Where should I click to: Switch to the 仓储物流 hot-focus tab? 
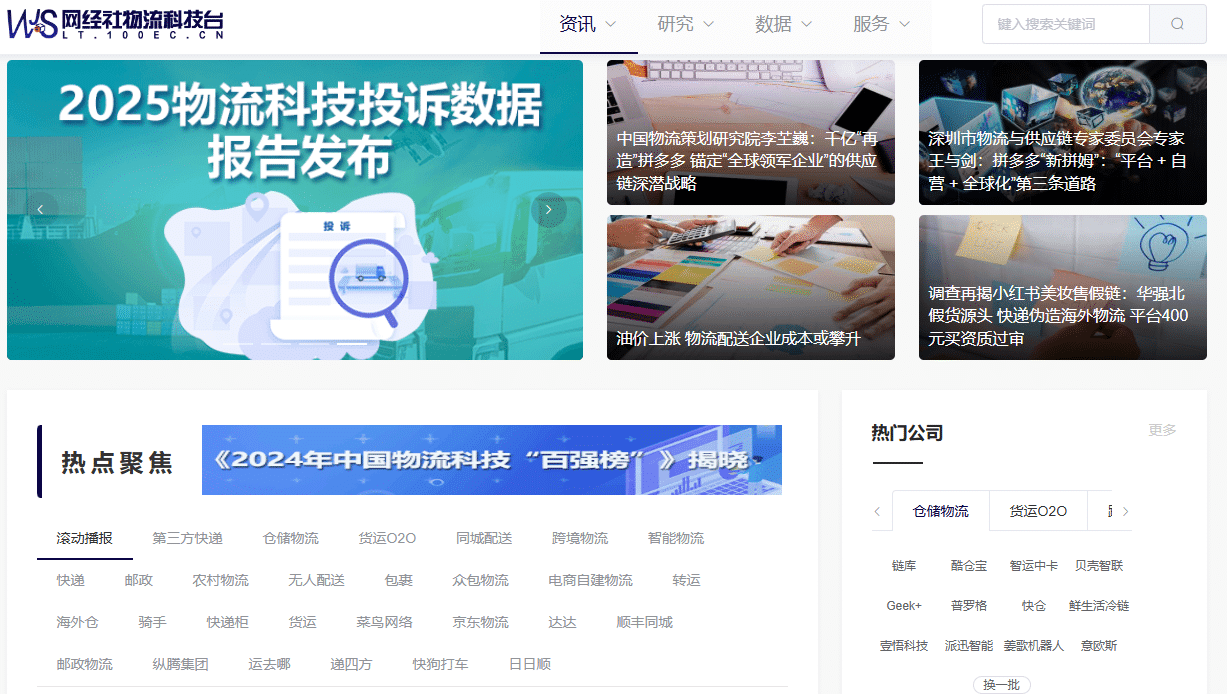[x=291, y=538]
